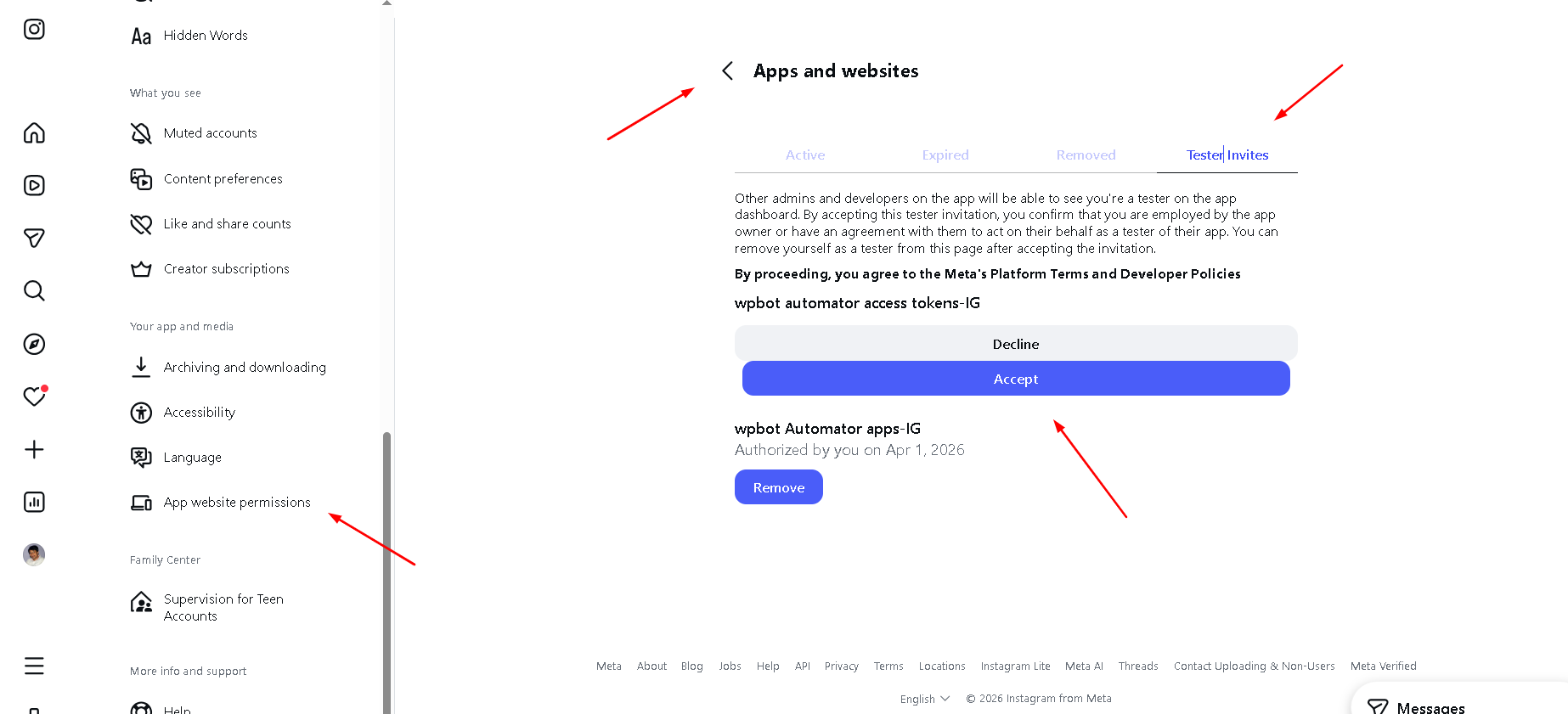This screenshot has height=714, width=1568.
Task: Open Instagram home feed icon
Action: click(x=34, y=133)
